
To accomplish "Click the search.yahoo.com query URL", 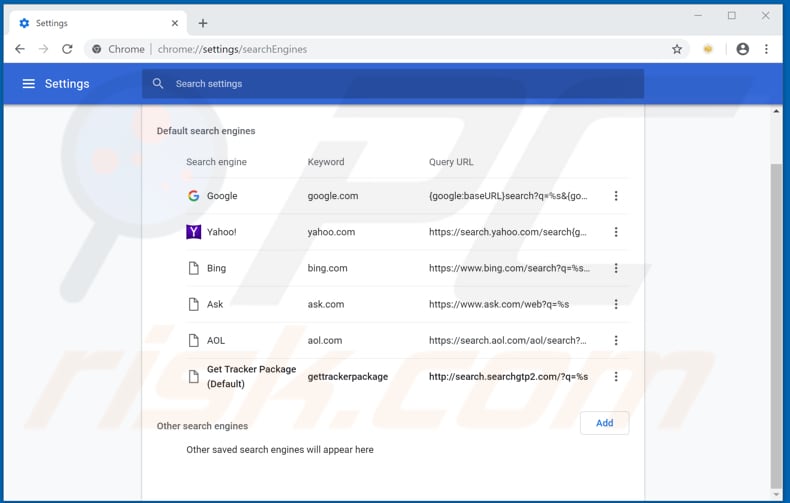I will tap(508, 232).
